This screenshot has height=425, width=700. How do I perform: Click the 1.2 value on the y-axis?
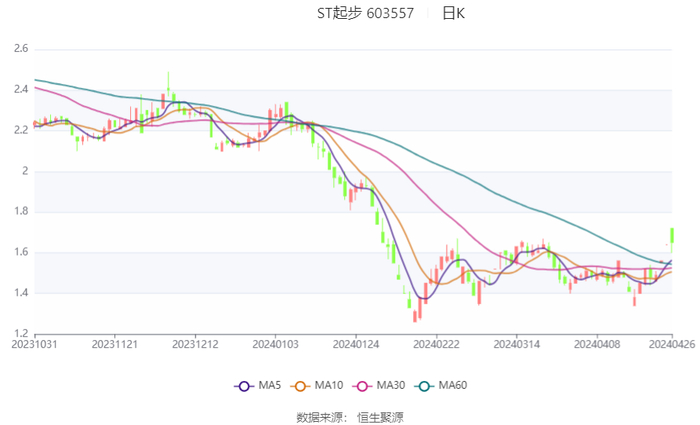(x=20, y=333)
